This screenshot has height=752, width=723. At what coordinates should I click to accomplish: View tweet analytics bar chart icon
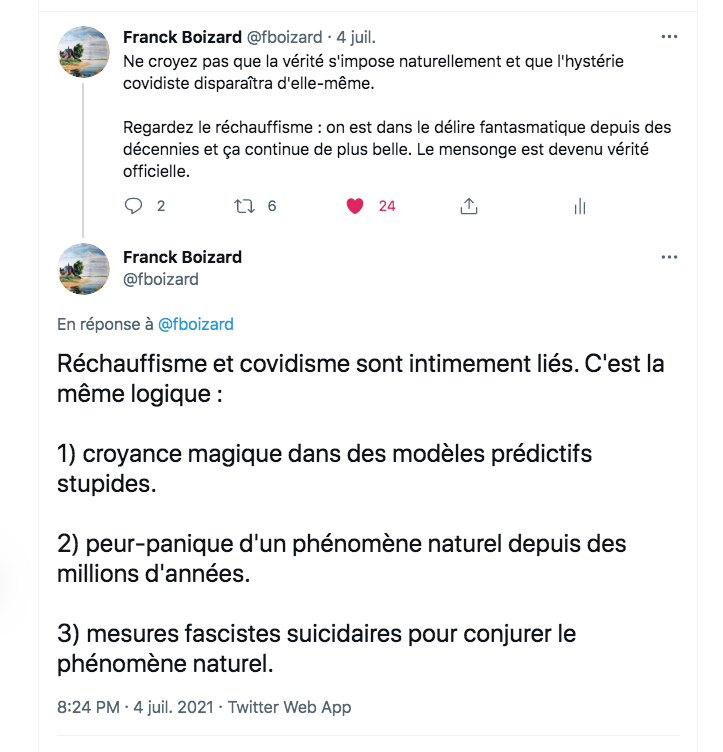pos(579,206)
